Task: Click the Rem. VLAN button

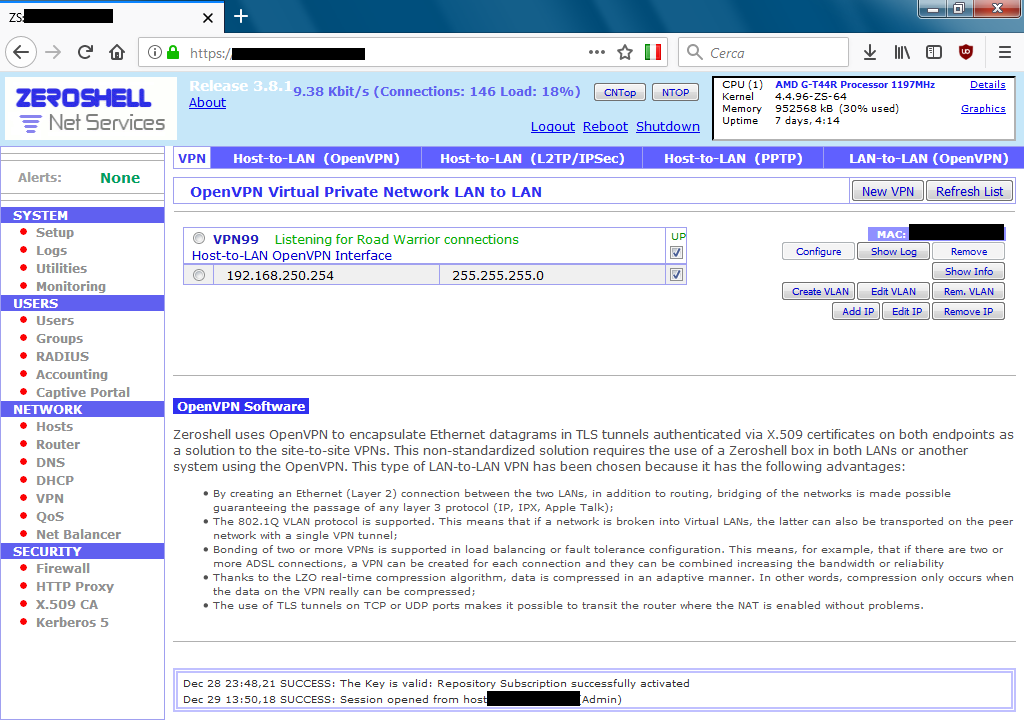Action: (968, 291)
